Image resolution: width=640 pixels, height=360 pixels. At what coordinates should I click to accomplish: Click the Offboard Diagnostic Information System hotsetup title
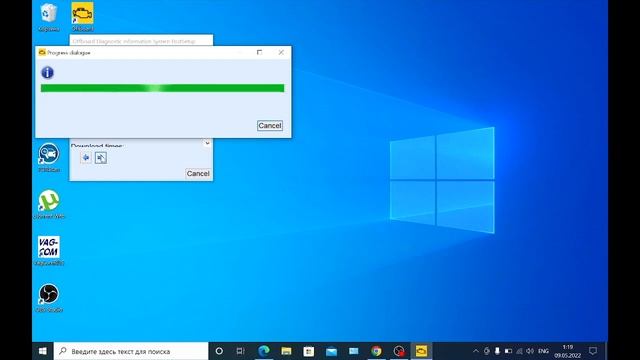click(134, 41)
